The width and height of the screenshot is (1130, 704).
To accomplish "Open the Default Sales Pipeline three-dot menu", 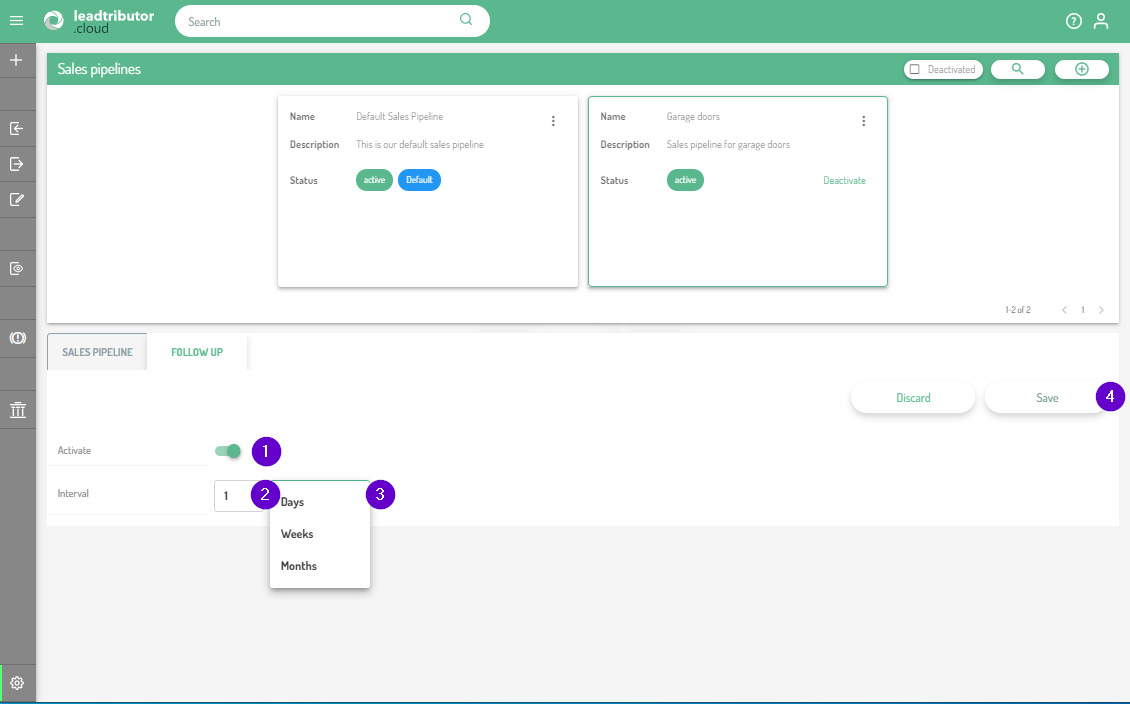I will point(553,121).
